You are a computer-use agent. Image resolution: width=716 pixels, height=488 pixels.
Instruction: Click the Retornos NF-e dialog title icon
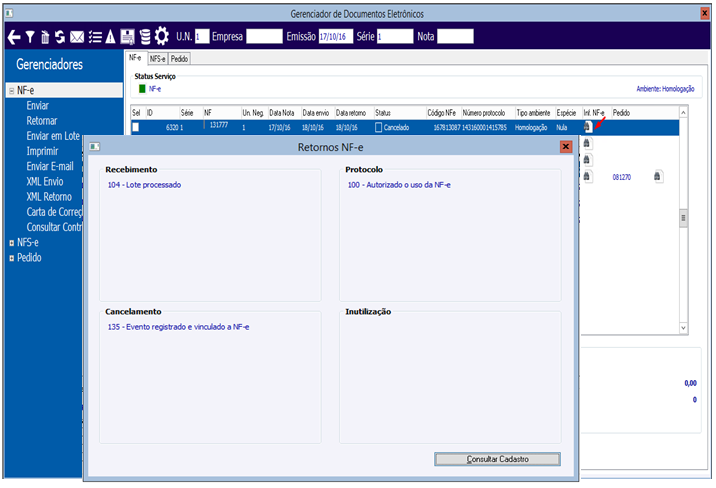pos(95,147)
